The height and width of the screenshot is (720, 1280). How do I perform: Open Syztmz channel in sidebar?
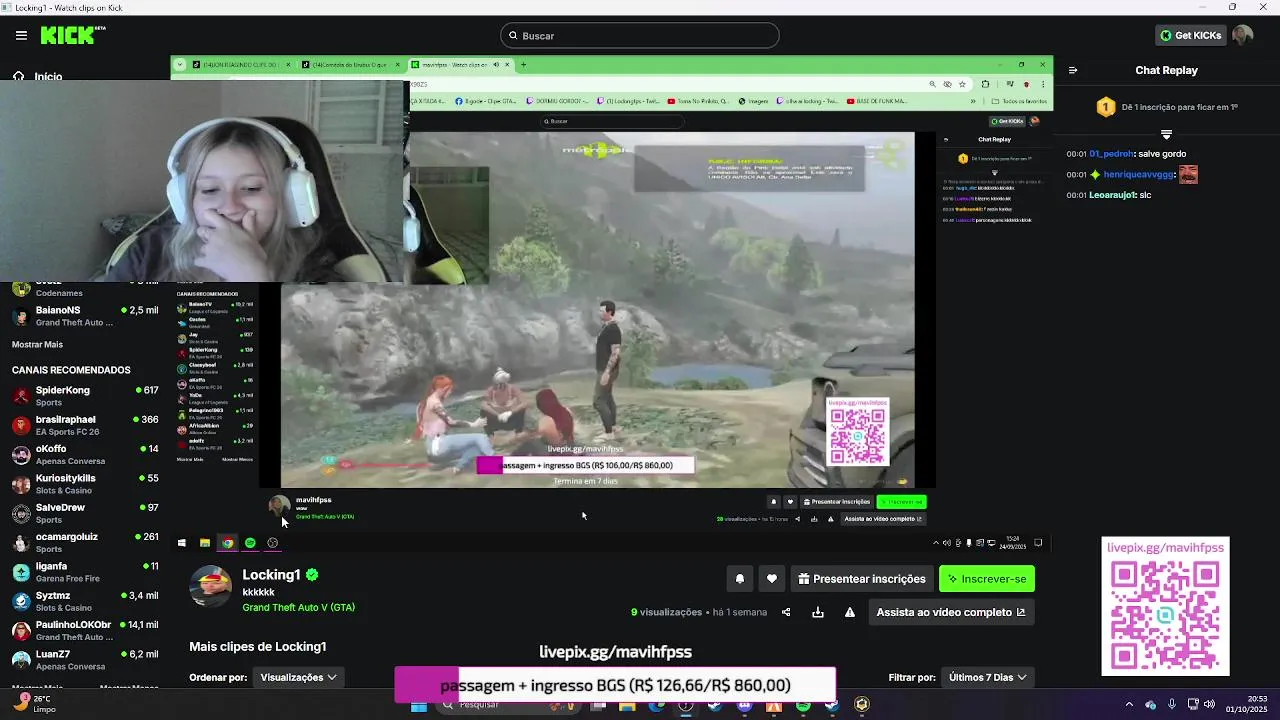85,601
